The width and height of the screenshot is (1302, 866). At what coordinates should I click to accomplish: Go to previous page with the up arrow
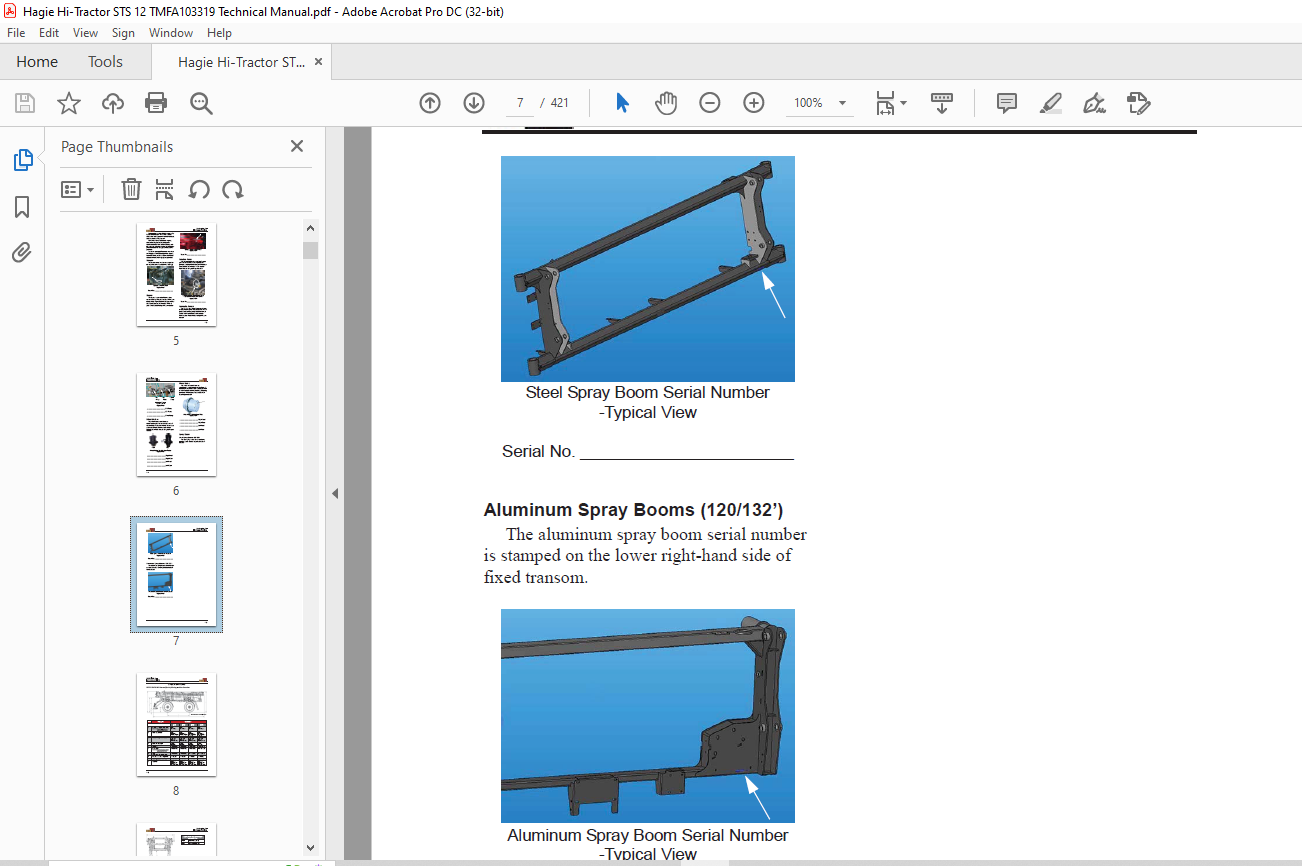tap(430, 103)
